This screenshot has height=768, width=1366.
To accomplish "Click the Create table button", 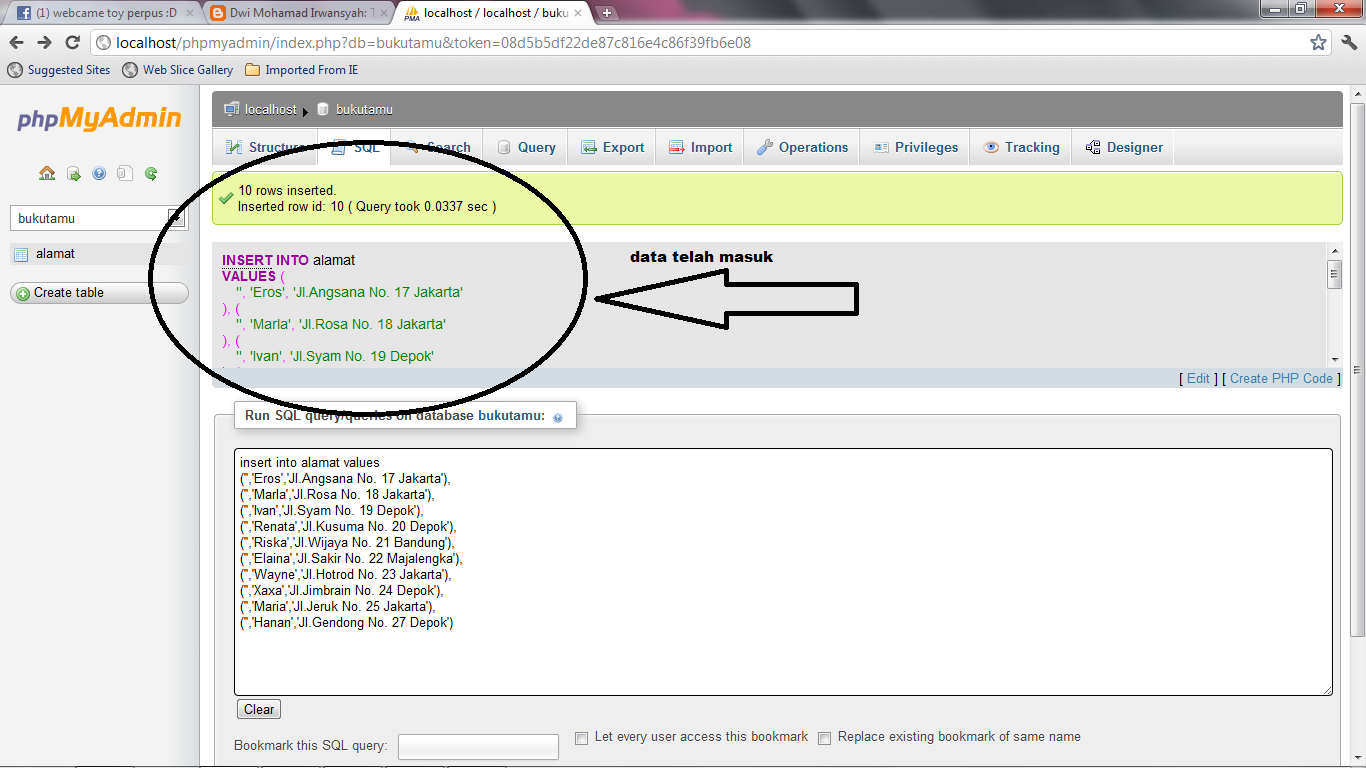I will click(99, 293).
